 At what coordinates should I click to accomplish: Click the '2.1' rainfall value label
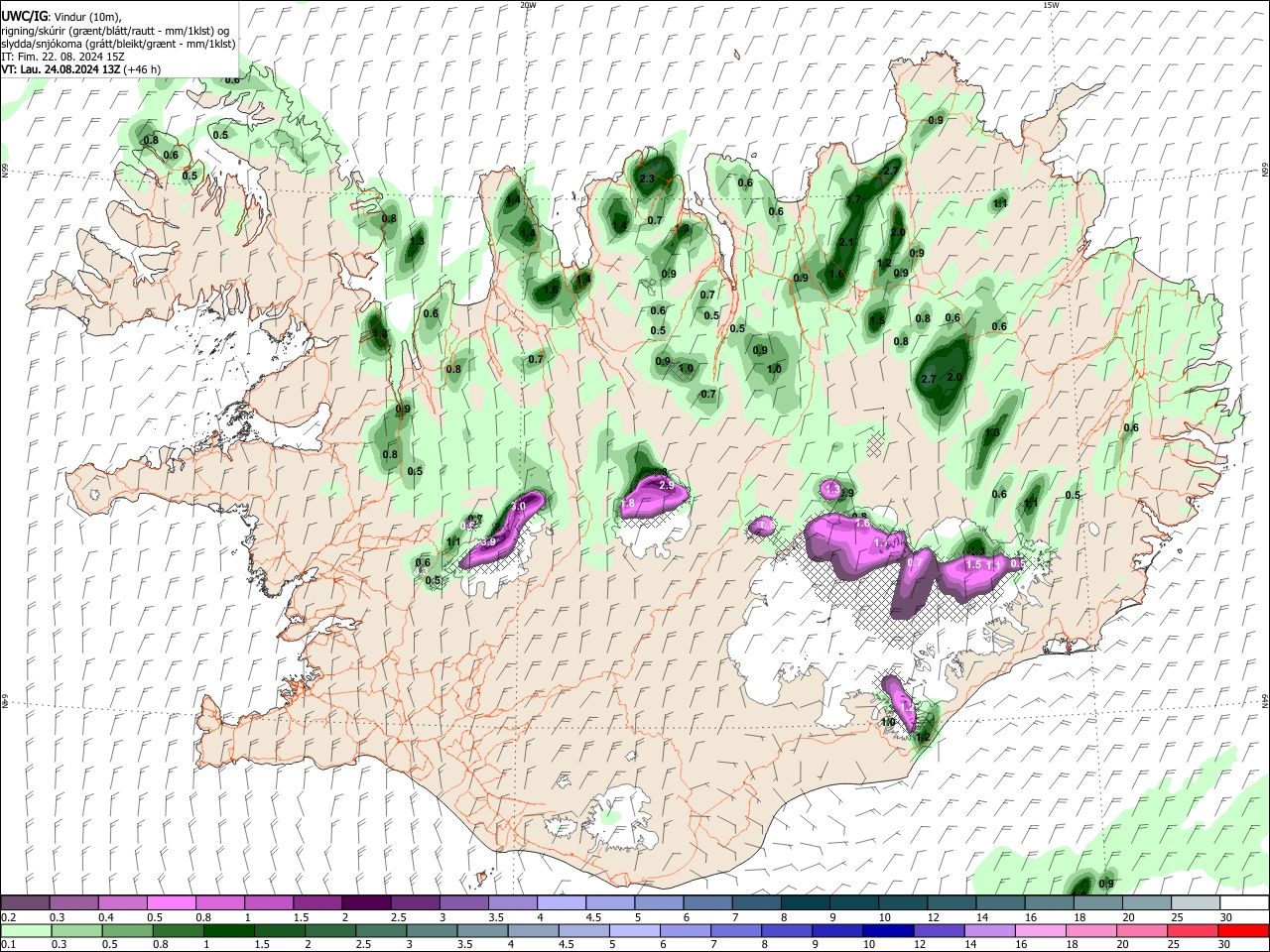pos(846,242)
